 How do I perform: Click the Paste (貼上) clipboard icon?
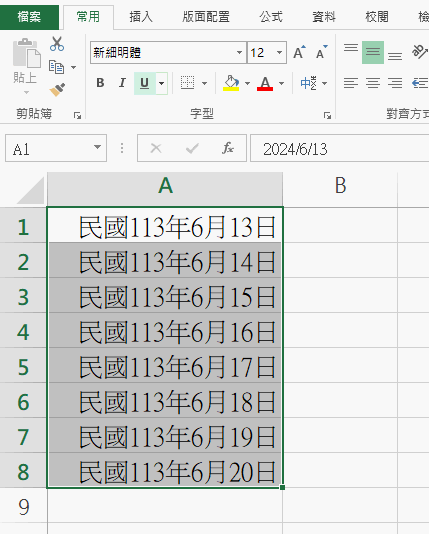tap(27, 53)
